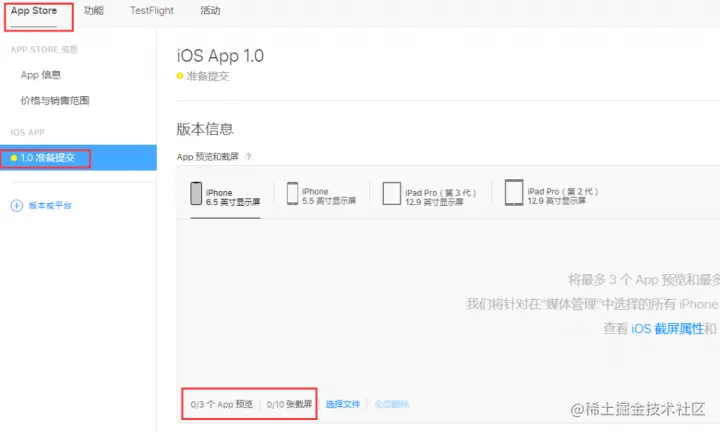Select the 1.0 准备提交 version entry
Image resolution: width=720 pixels, height=432 pixels.
click(x=78, y=157)
